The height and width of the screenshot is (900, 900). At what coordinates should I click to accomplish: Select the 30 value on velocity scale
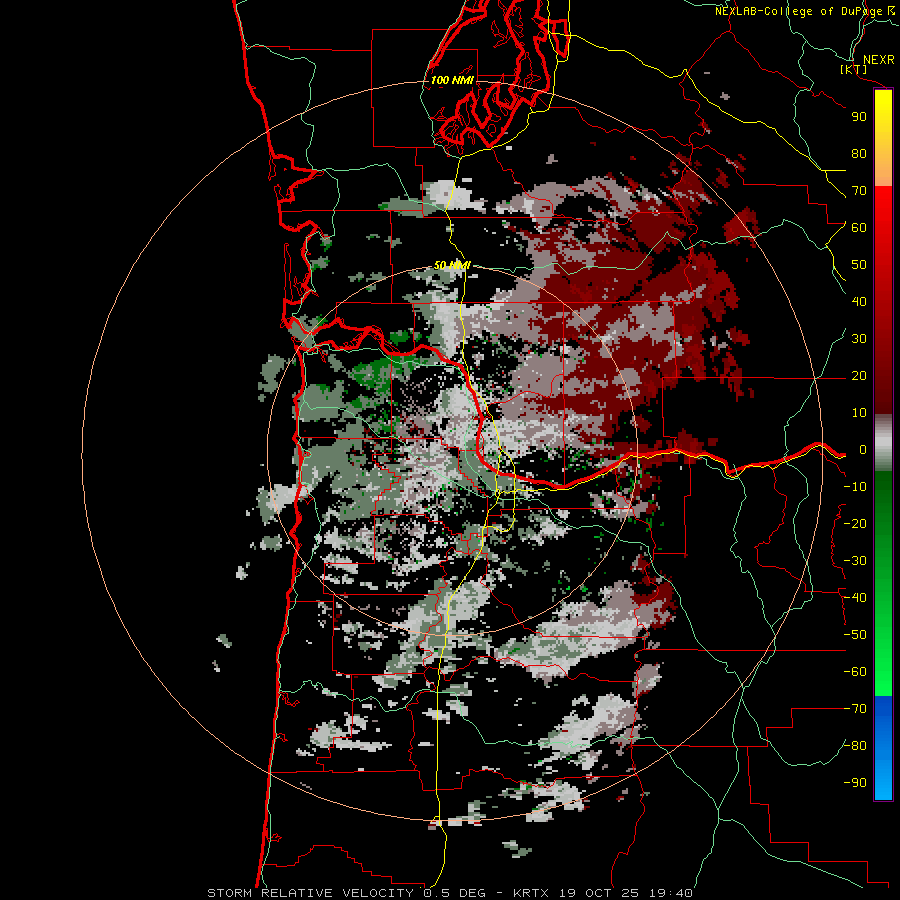[859, 339]
